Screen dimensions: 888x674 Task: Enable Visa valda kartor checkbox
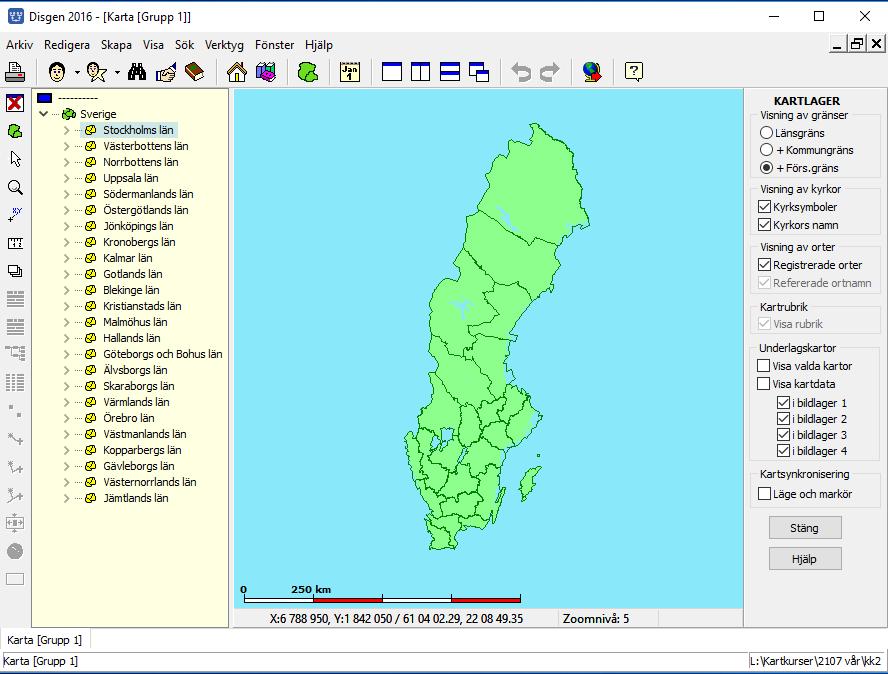click(763, 366)
